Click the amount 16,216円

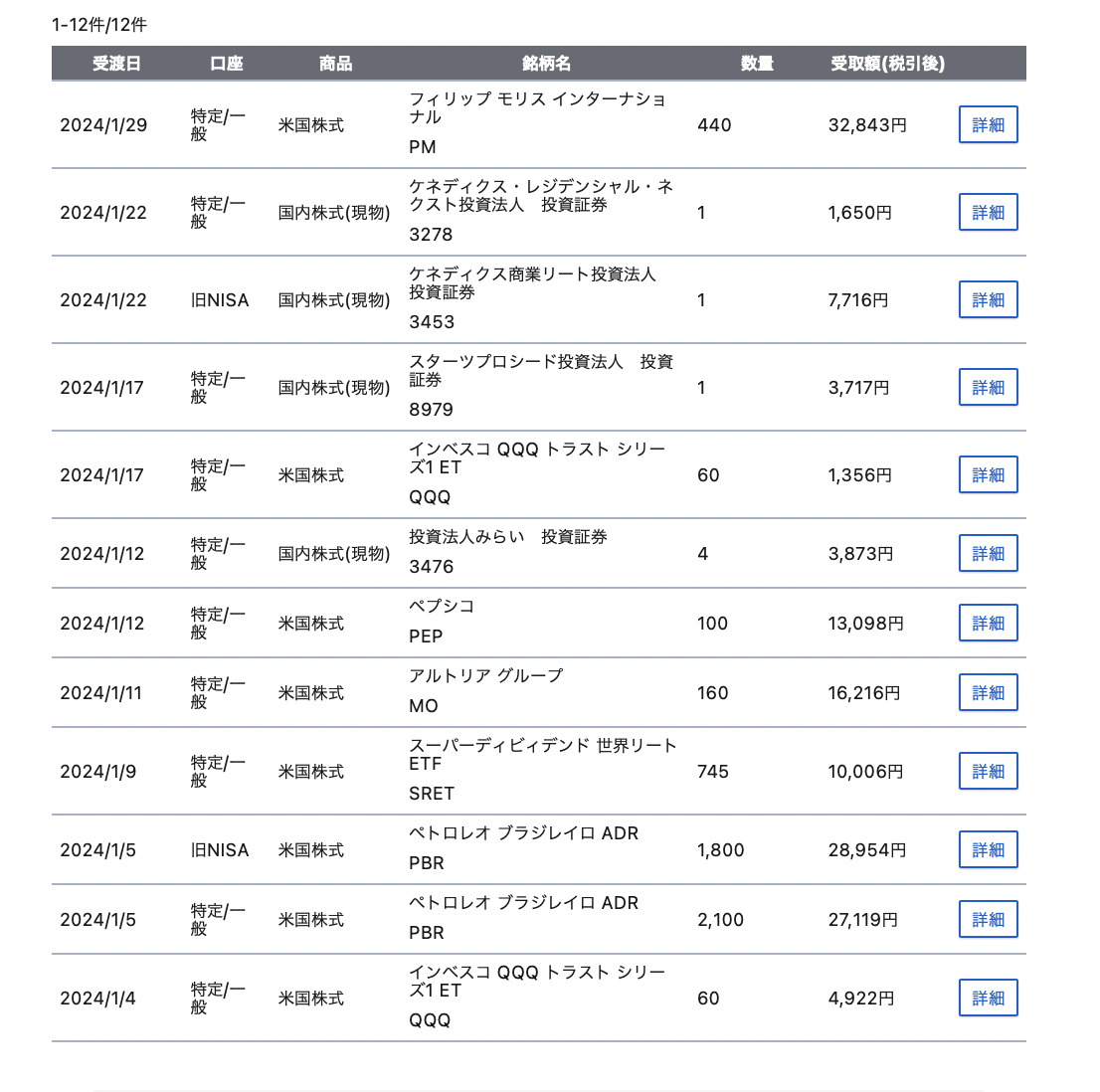point(863,693)
